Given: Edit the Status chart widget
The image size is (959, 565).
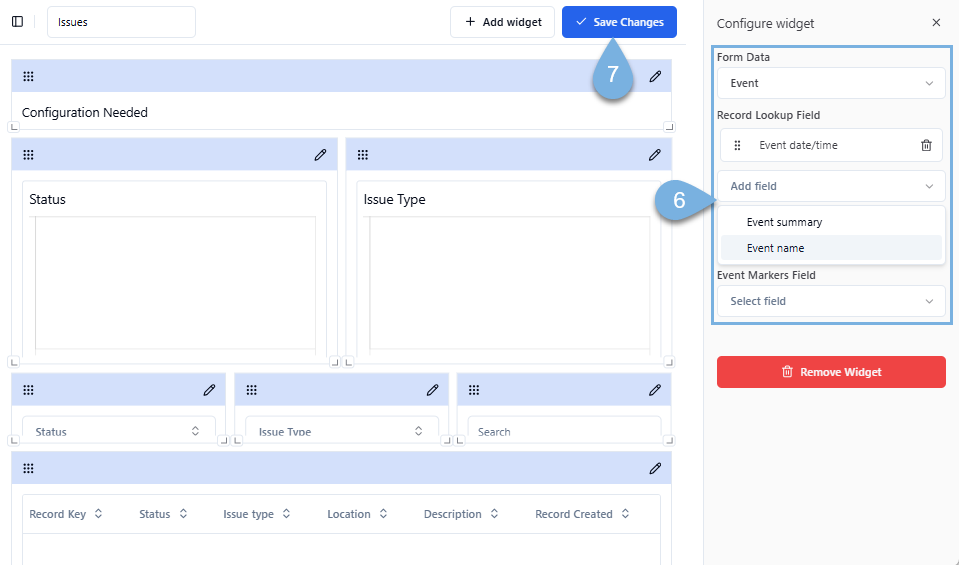Looking at the screenshot, I should tap(320, 155).
